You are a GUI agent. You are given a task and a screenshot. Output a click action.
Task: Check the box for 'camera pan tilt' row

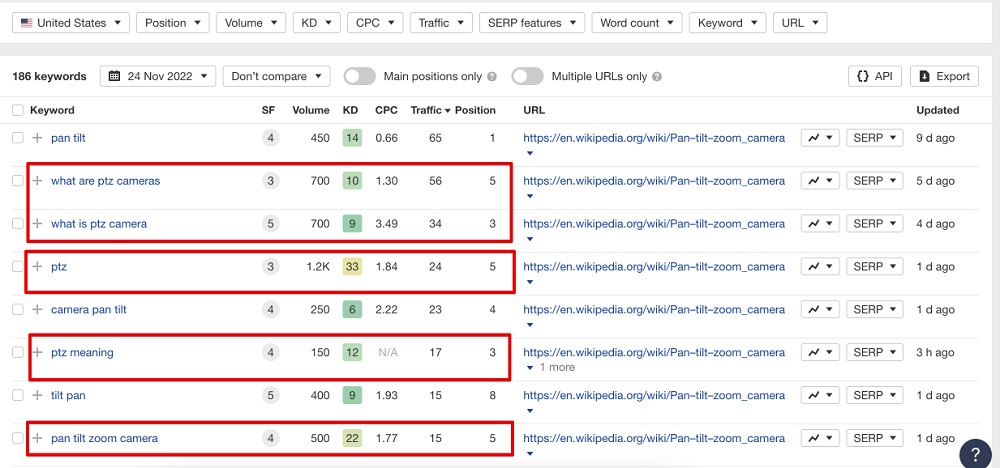click(18, 309)
